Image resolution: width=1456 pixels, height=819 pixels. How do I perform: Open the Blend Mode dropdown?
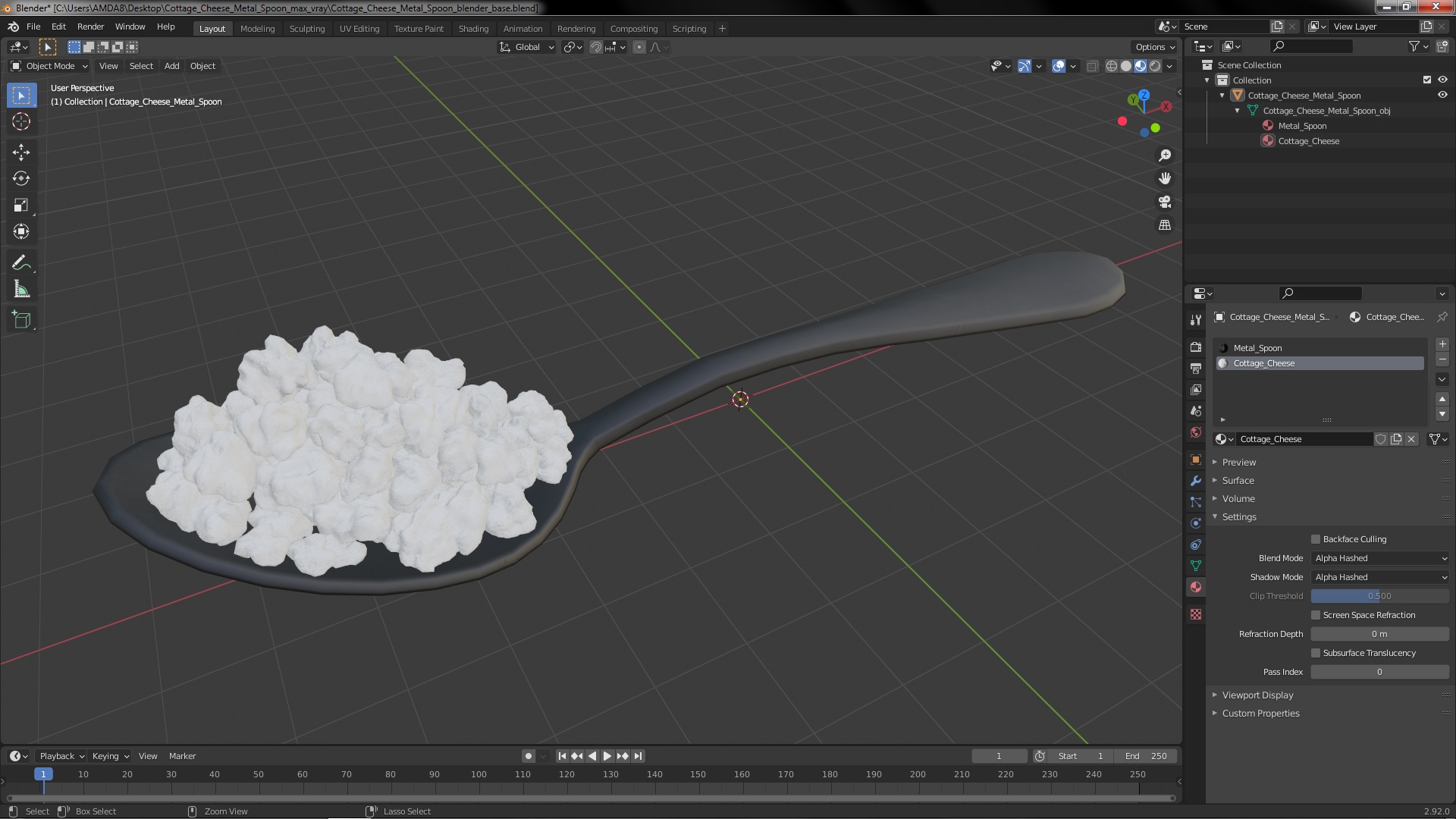point(1380,558)
